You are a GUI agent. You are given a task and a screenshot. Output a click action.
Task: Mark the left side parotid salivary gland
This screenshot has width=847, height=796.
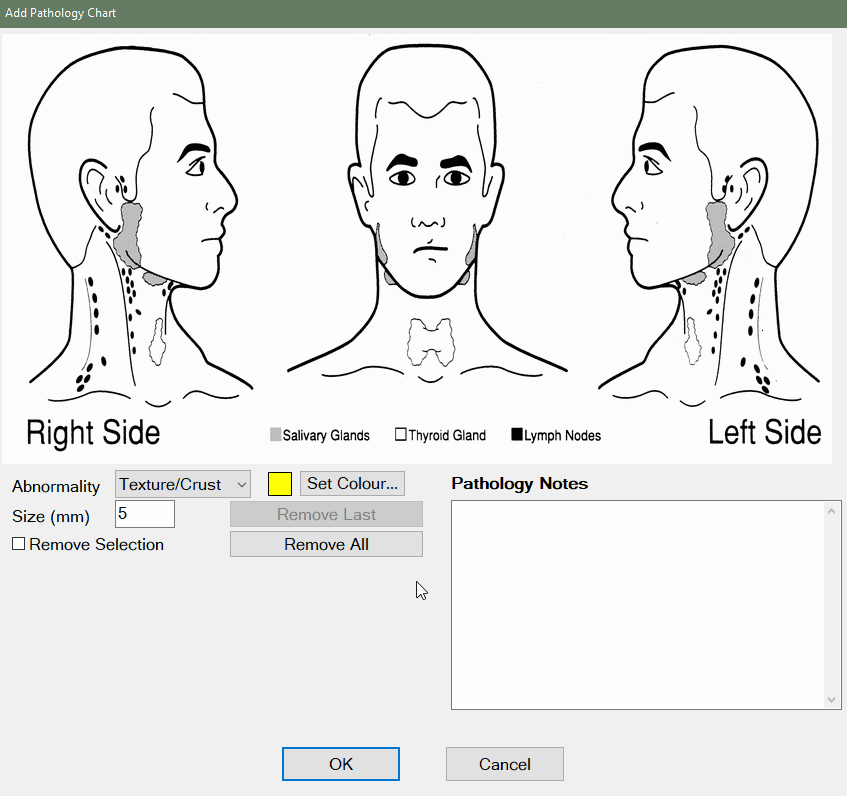tap(720, 235)
